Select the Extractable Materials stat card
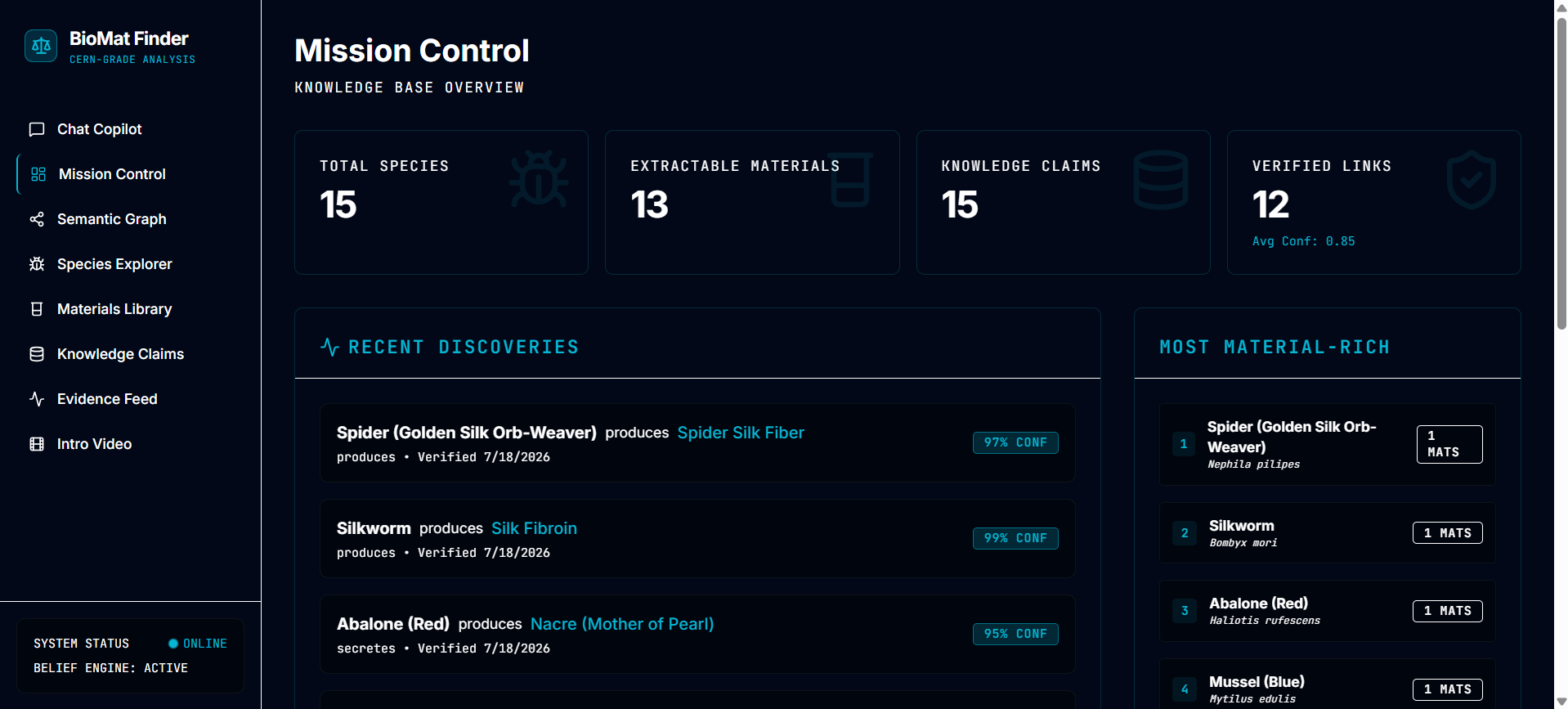 [752, 202]
